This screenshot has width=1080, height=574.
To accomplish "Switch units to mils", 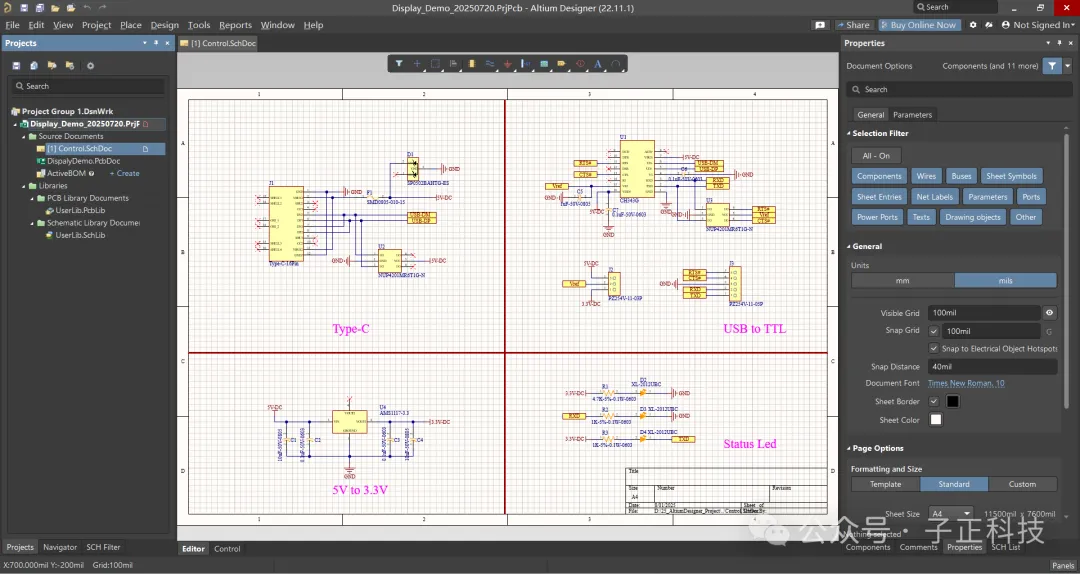I will pos(1006,280).
